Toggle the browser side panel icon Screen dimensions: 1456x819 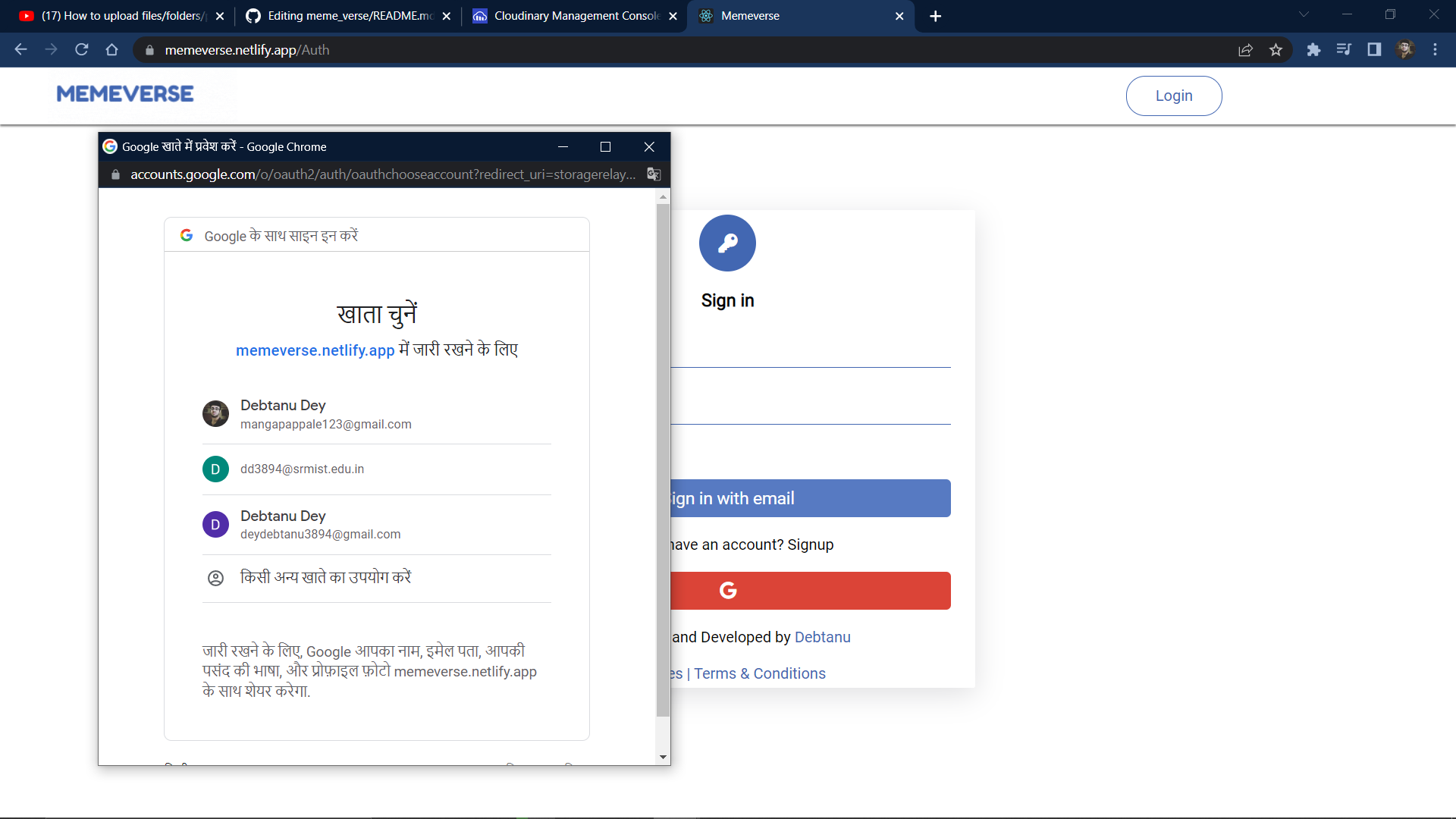click(1374, 50)
